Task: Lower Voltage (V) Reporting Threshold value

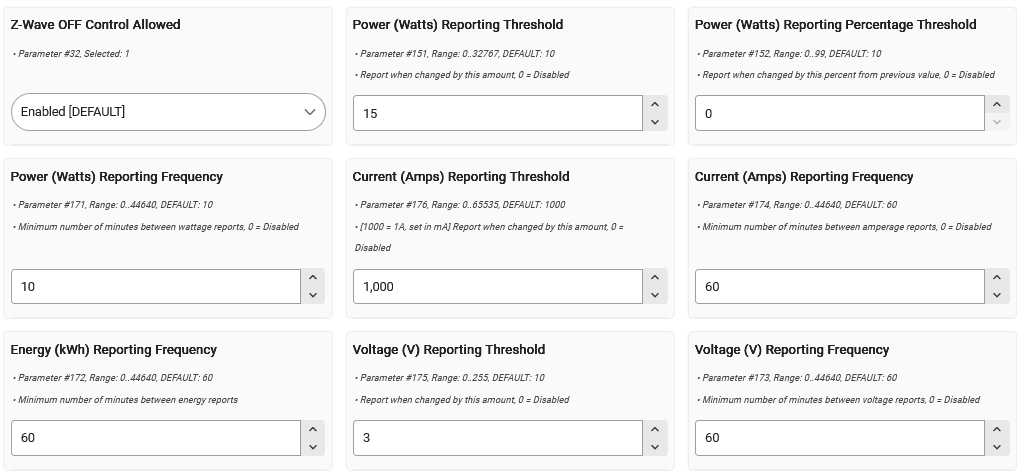Action: (x=655, y=447)
